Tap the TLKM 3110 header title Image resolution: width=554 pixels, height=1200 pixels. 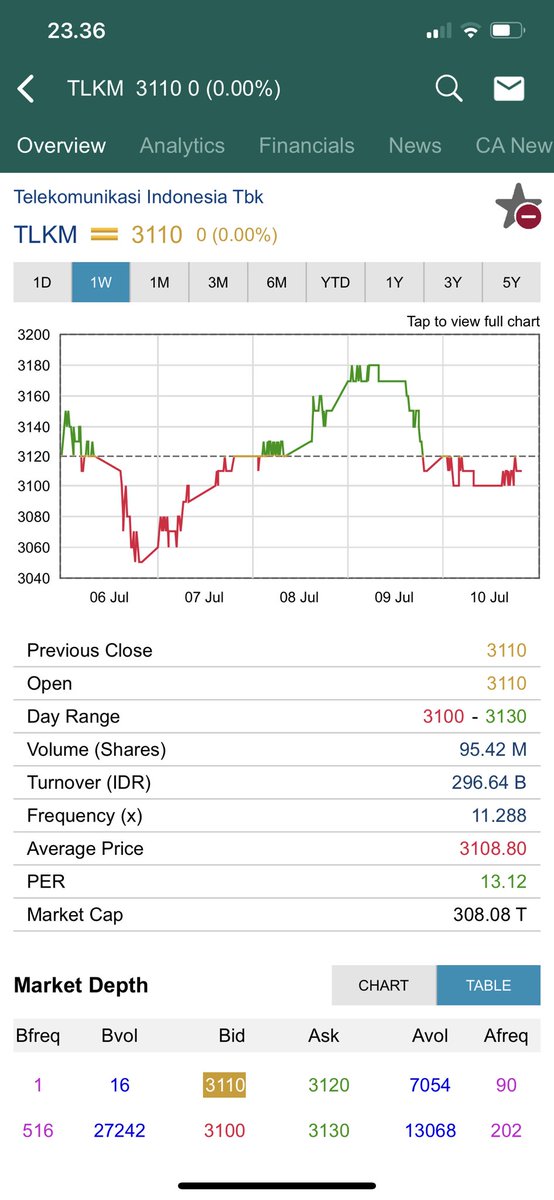pyautogui.click(x=174, y=89)
